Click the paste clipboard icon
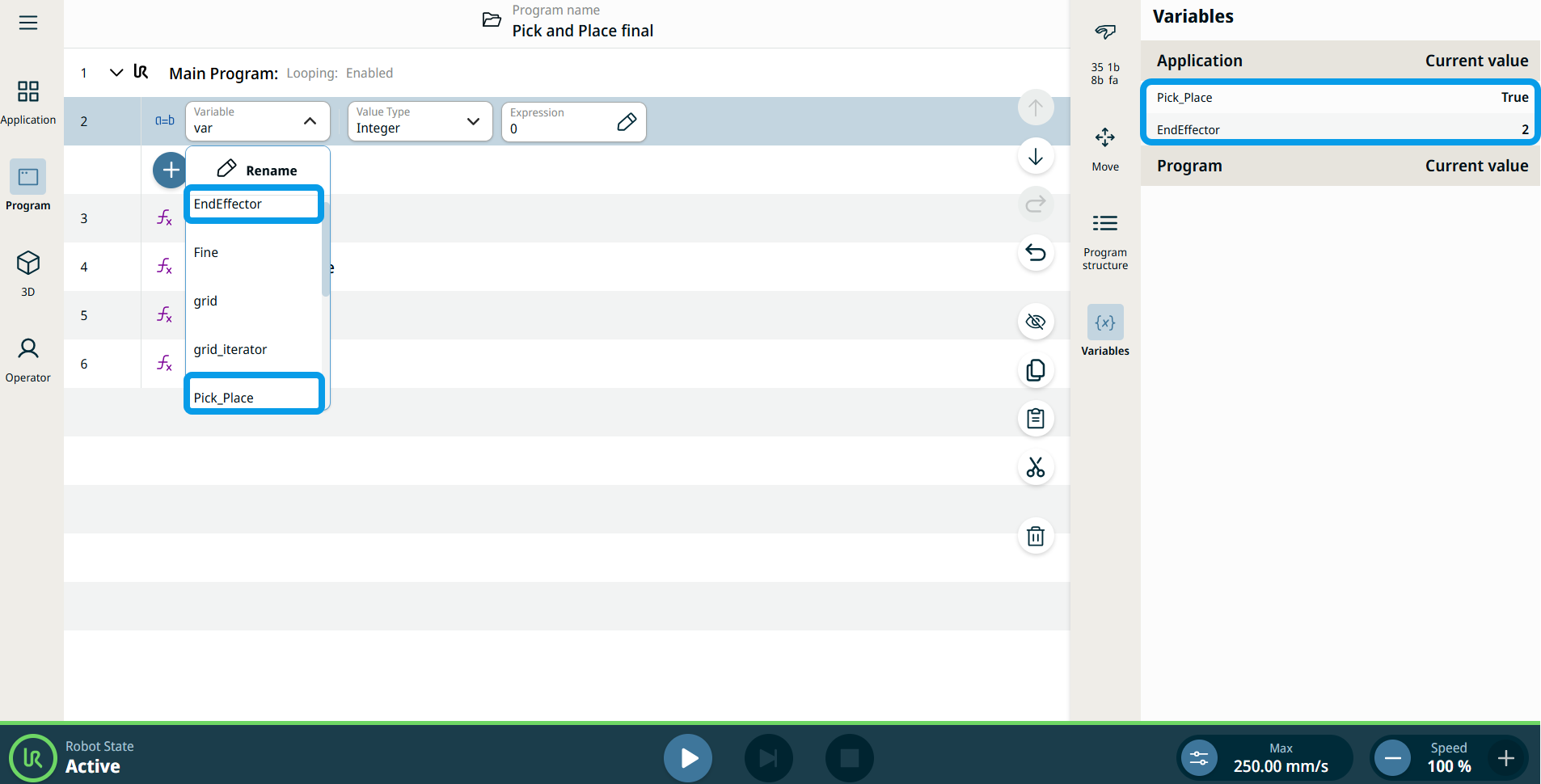 (x=1035, y=419)
